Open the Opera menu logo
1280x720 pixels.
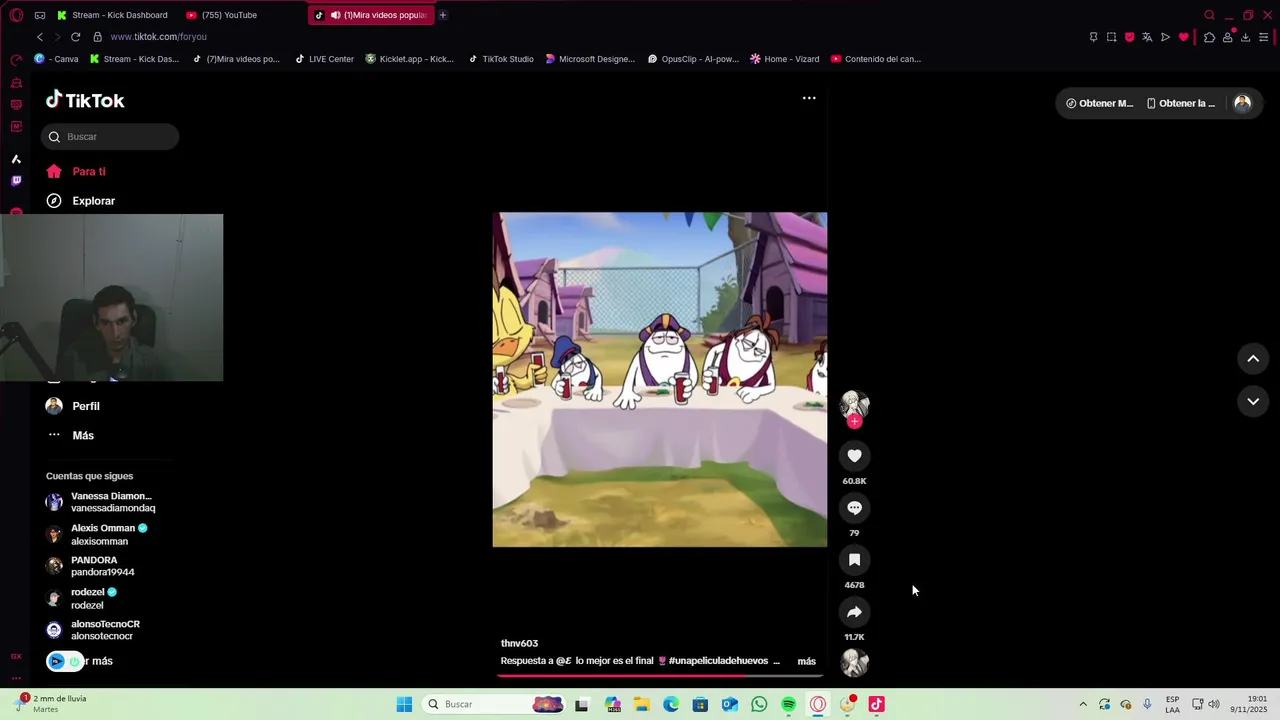coord(16,15)
